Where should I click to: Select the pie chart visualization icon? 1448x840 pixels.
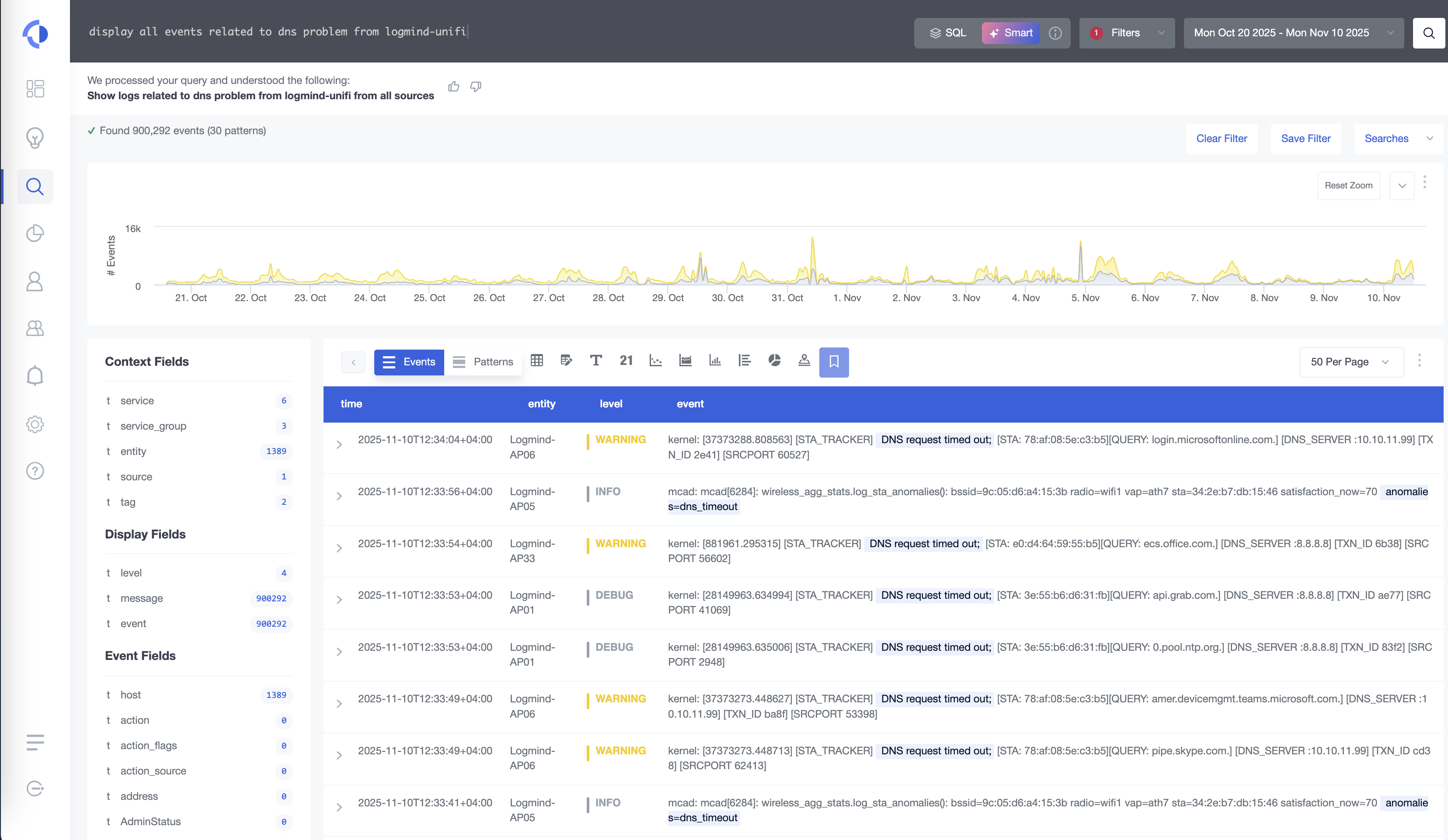pos(775,361)
